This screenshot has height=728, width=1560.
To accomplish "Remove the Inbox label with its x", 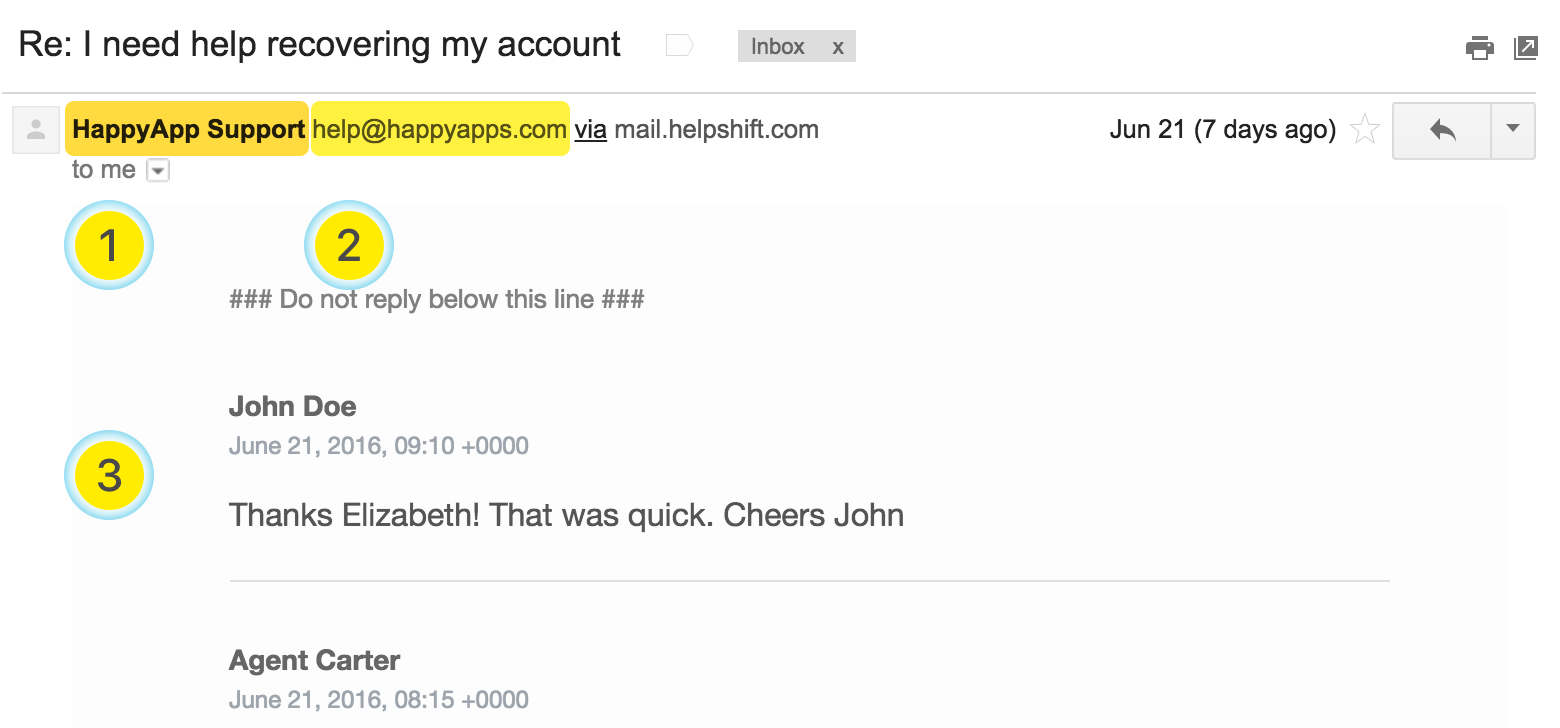I will [838, 47].
